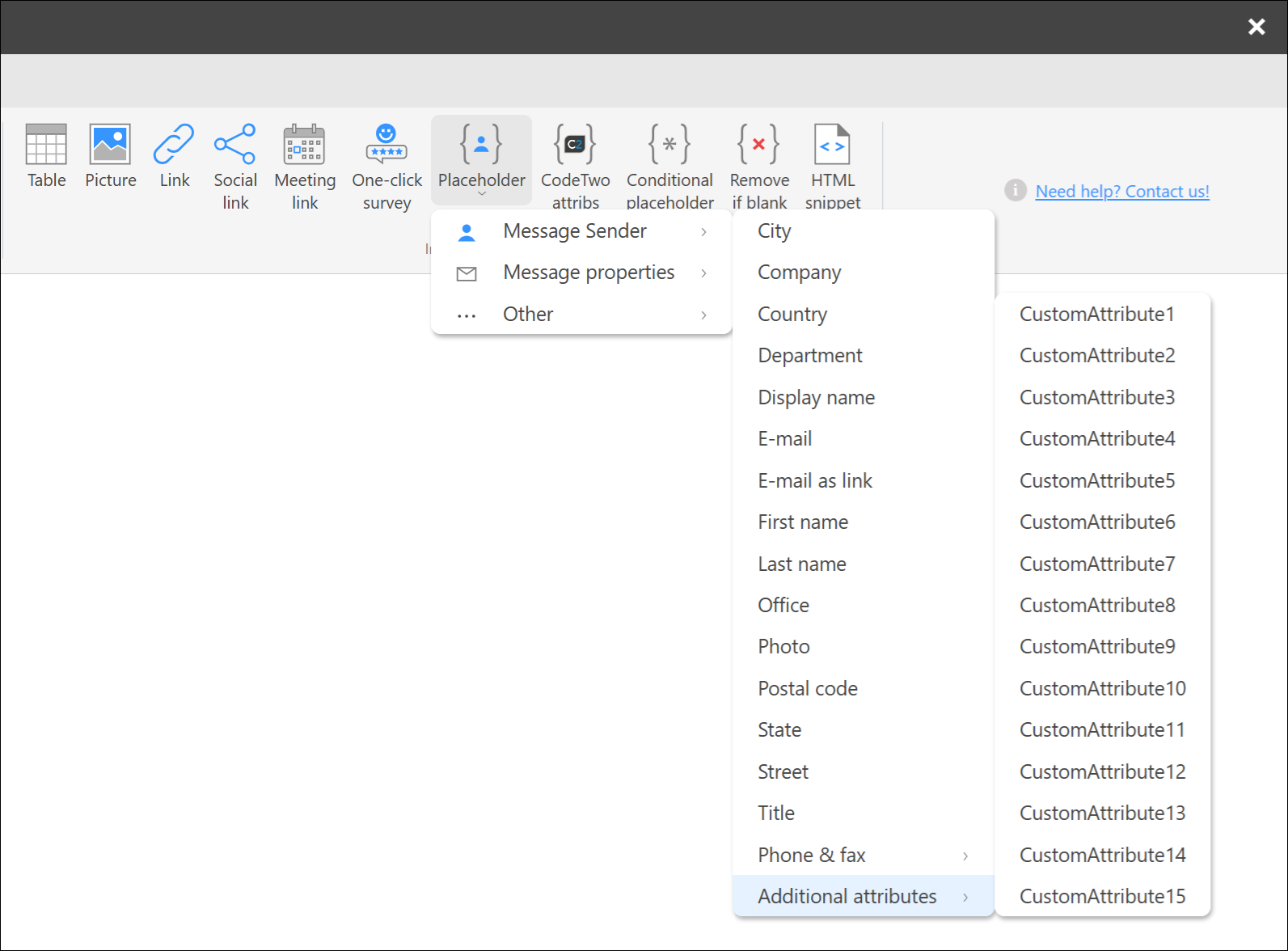Select CustomAttribute6

point(1102,522)
